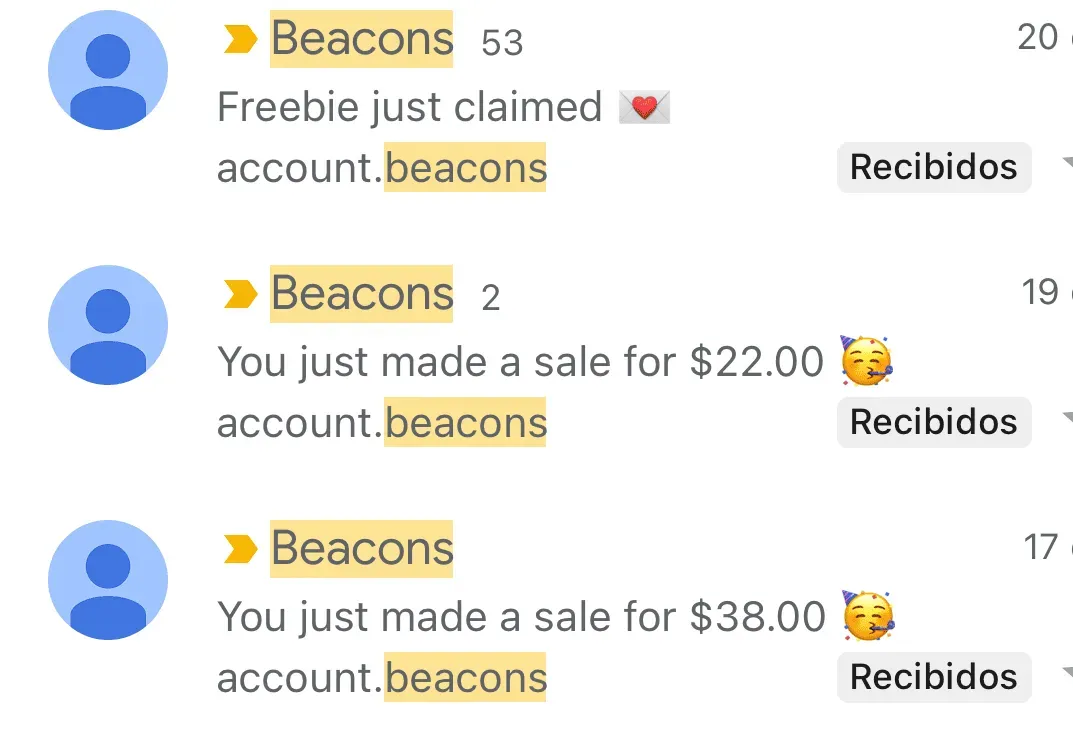Toggle importance marker on Freebie claimed email
Screen dimensions: 1073x733
240,39
